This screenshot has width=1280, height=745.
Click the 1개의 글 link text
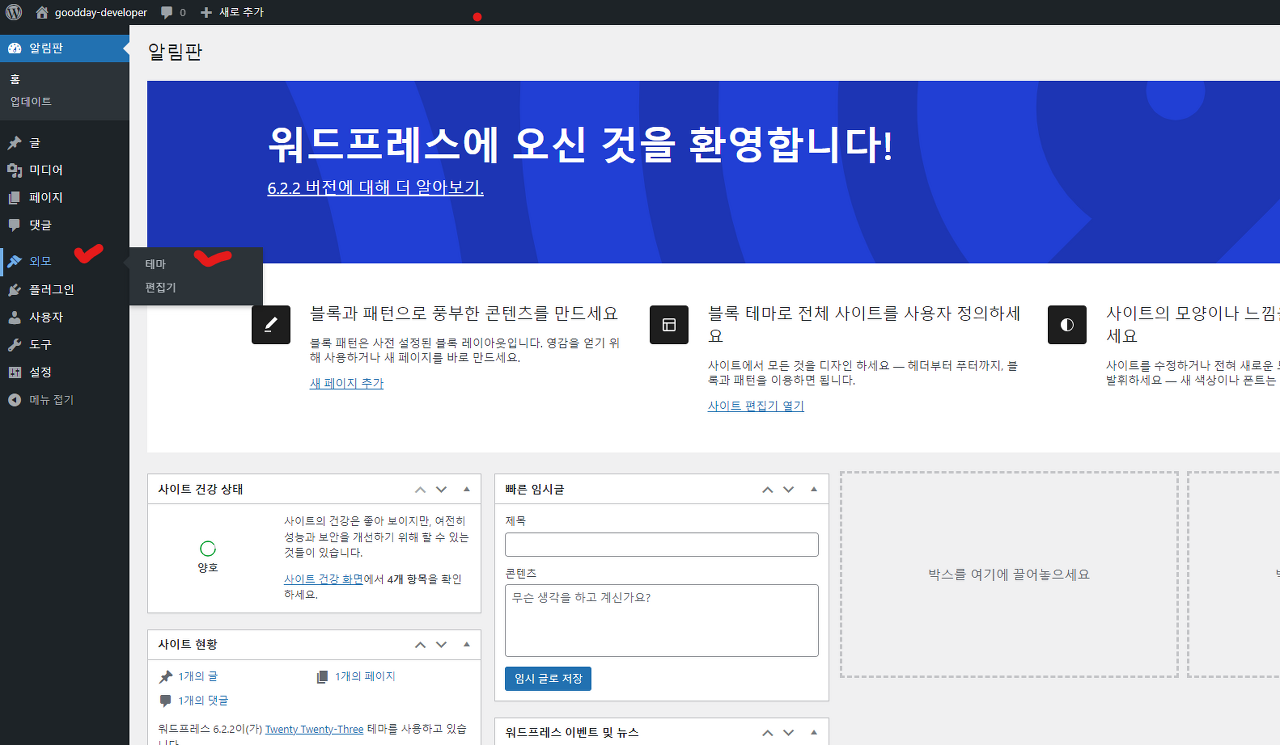click(198, 677)
